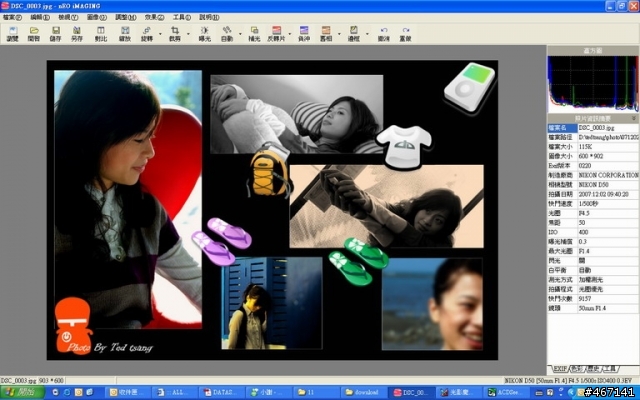Image resolution: width=640 pixels, height=400 pixels.
Task: Open the 編輯 (Edit) menu
Action: click(x=40, y=17)
